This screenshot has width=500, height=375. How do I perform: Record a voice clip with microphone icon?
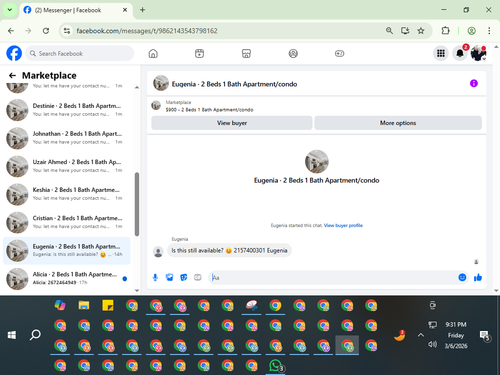click(155, 277)
